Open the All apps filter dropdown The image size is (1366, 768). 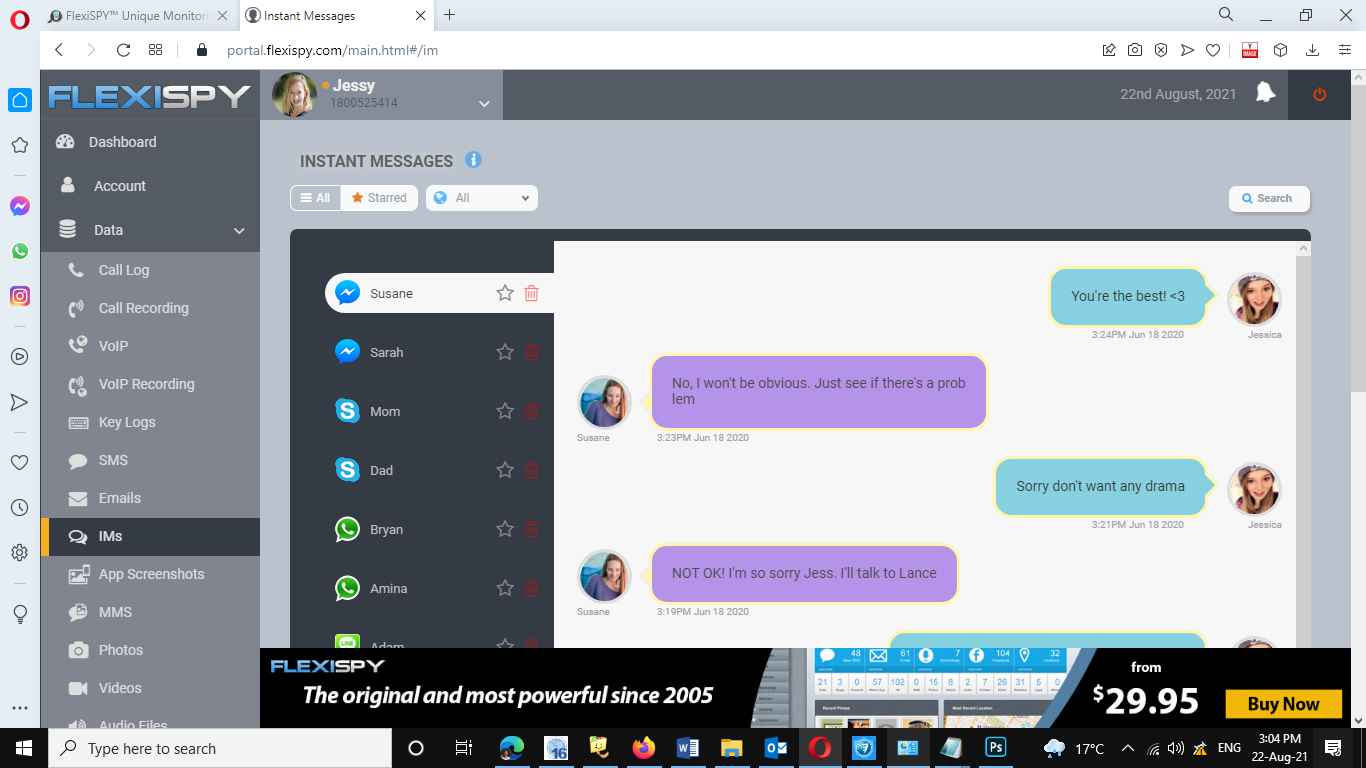[482, 198]
